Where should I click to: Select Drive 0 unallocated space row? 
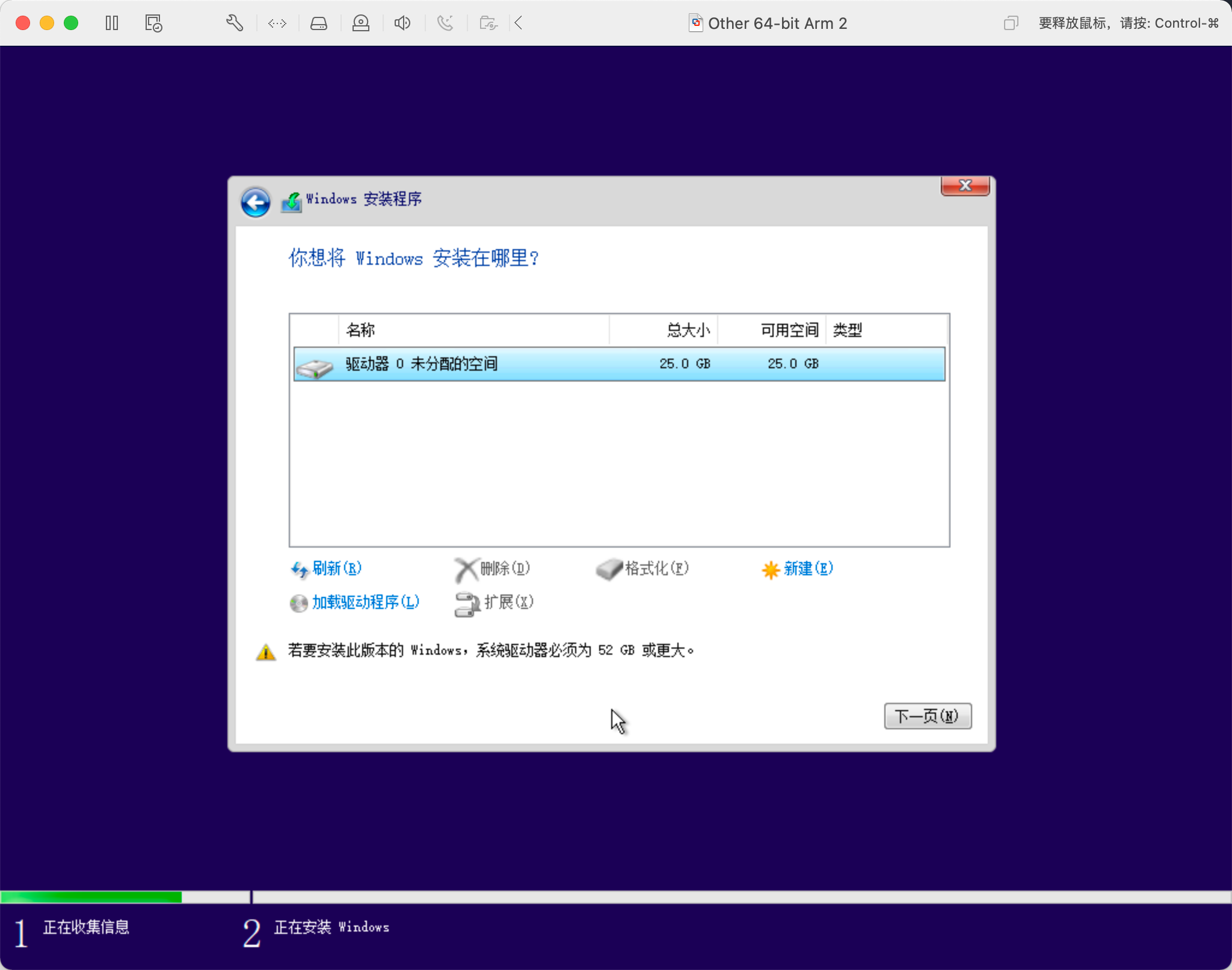pos(619,364)
